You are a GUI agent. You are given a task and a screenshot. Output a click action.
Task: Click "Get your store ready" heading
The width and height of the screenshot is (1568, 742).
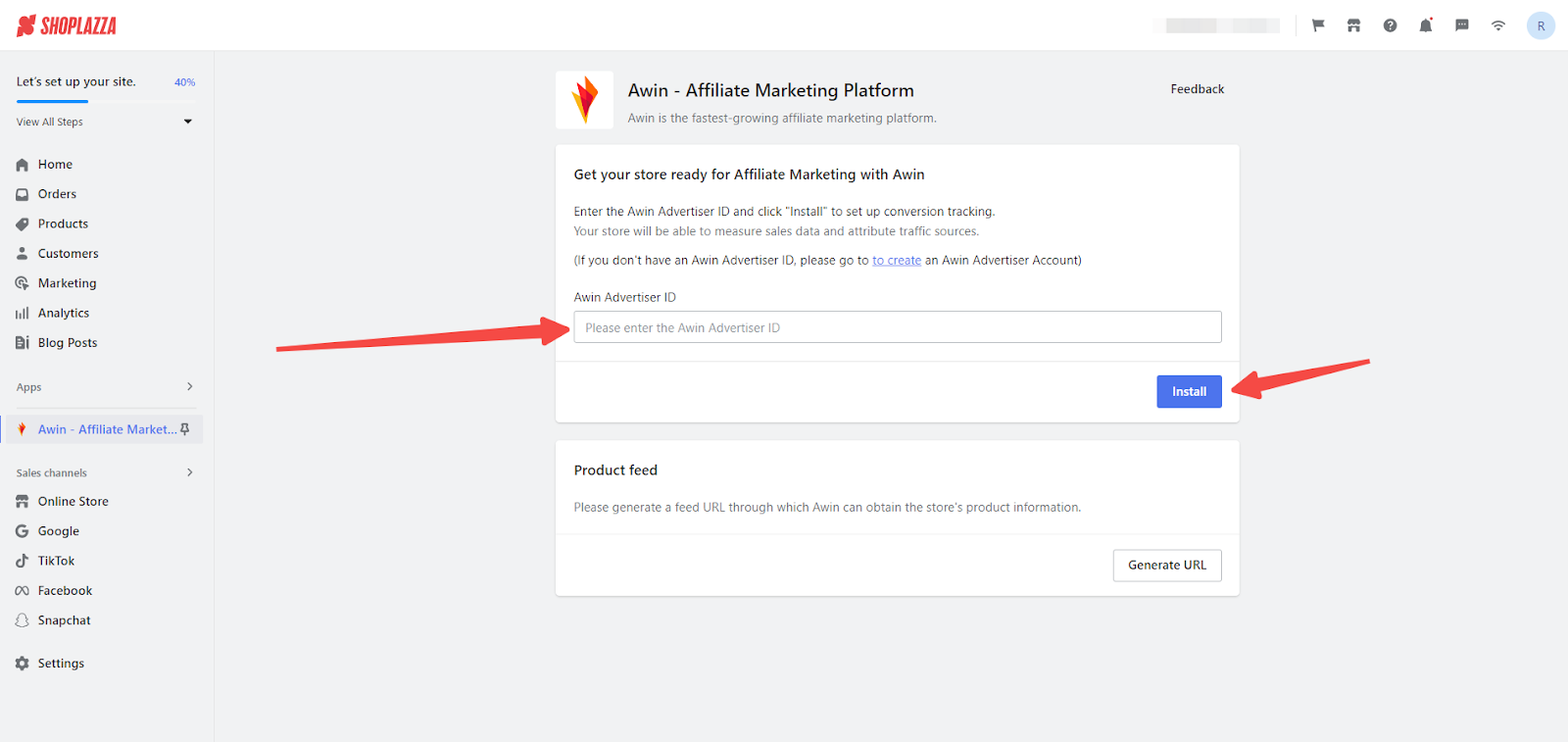point(749,174)
